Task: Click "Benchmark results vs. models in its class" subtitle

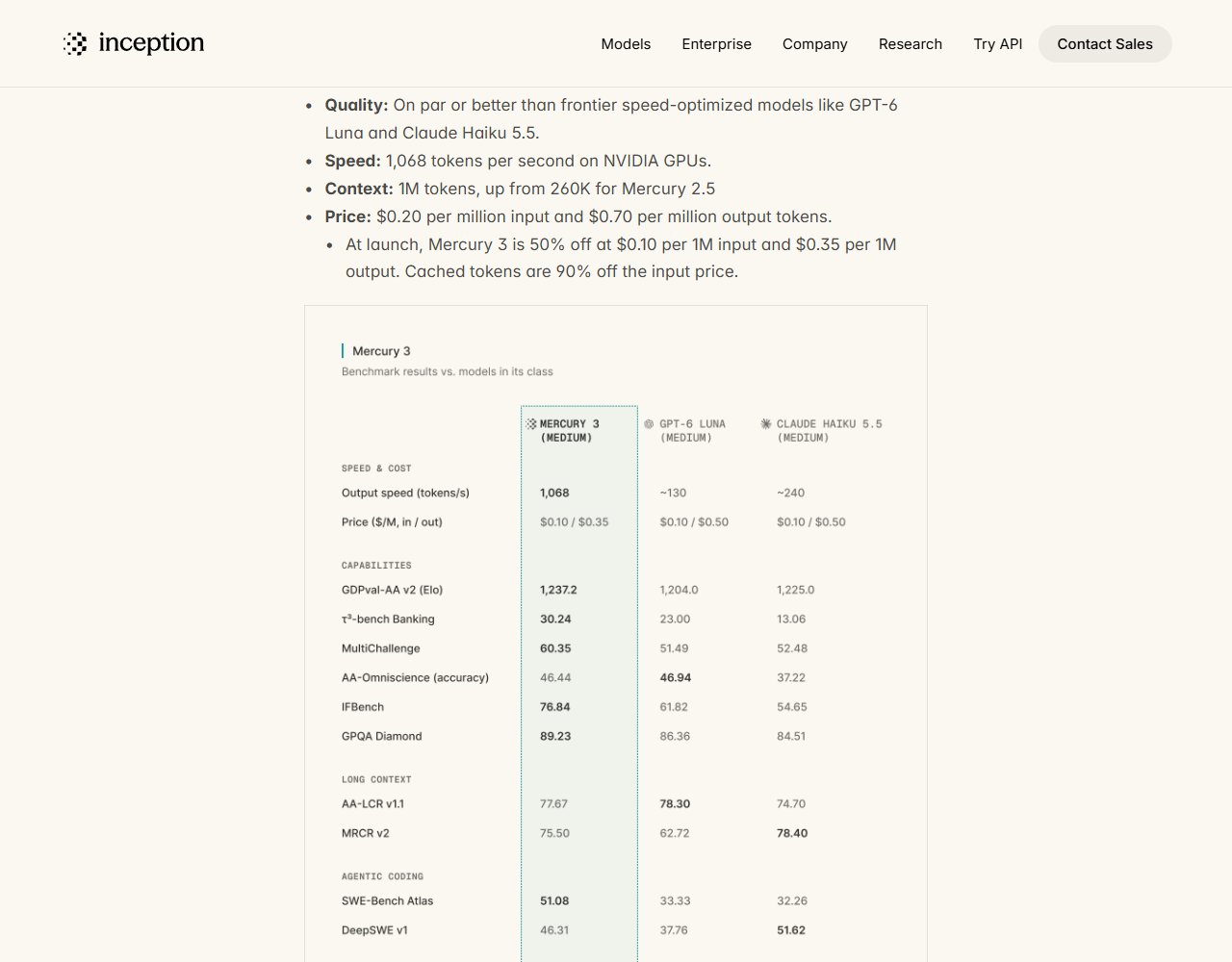Action: pyautogui.click(x=448, y=371)
